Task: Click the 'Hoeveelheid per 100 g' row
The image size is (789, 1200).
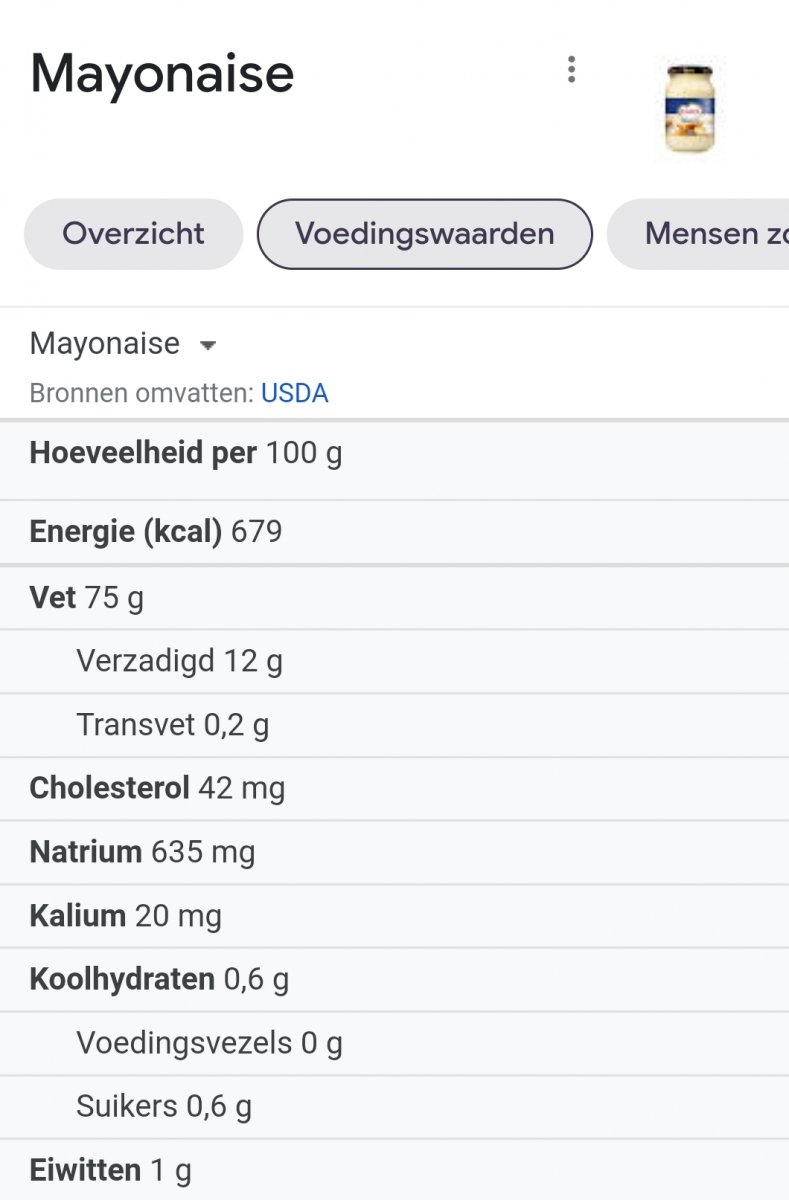Action: pyautogui.click(x=186, y=453)
